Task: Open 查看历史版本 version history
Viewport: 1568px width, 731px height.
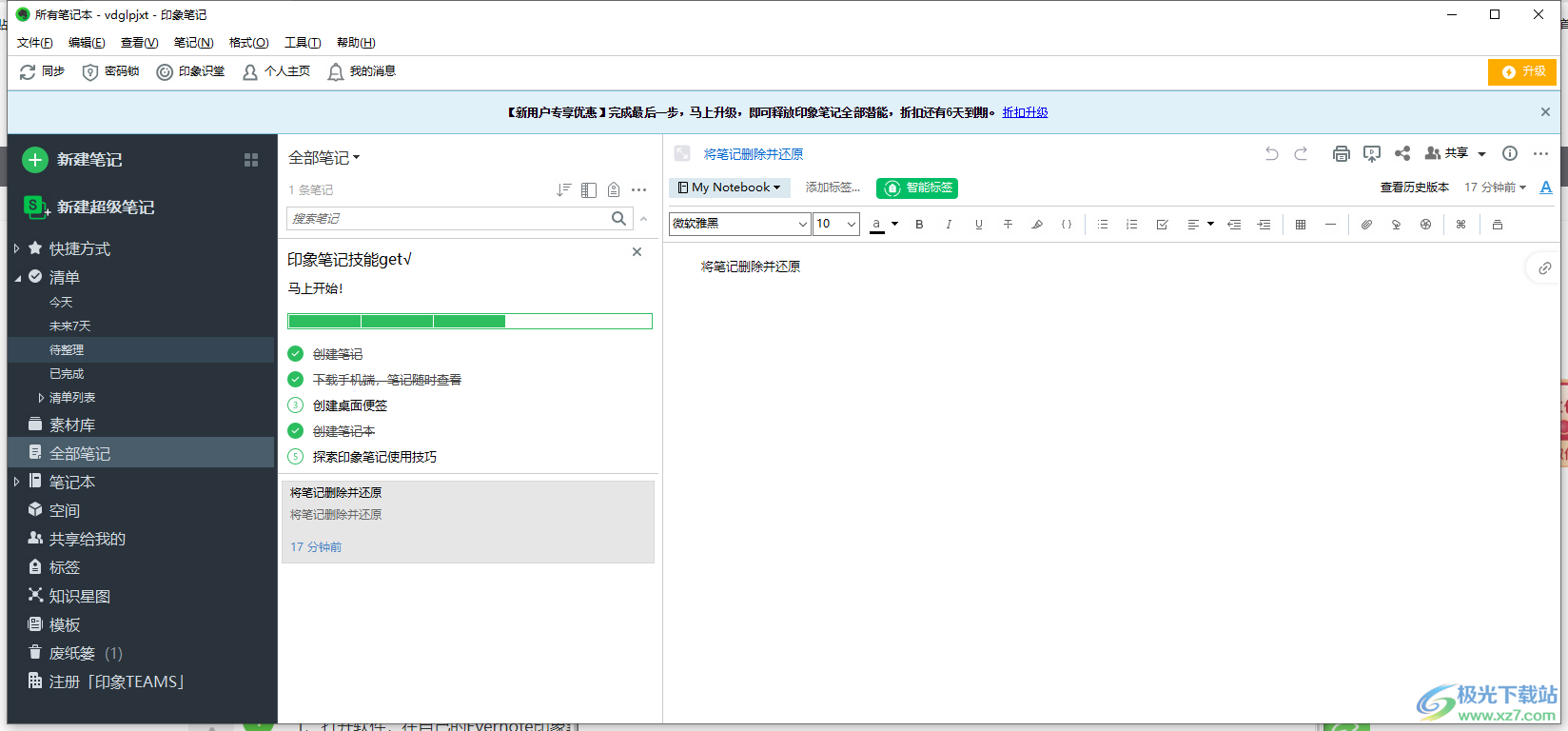Action: click(x=1415, y=188)
